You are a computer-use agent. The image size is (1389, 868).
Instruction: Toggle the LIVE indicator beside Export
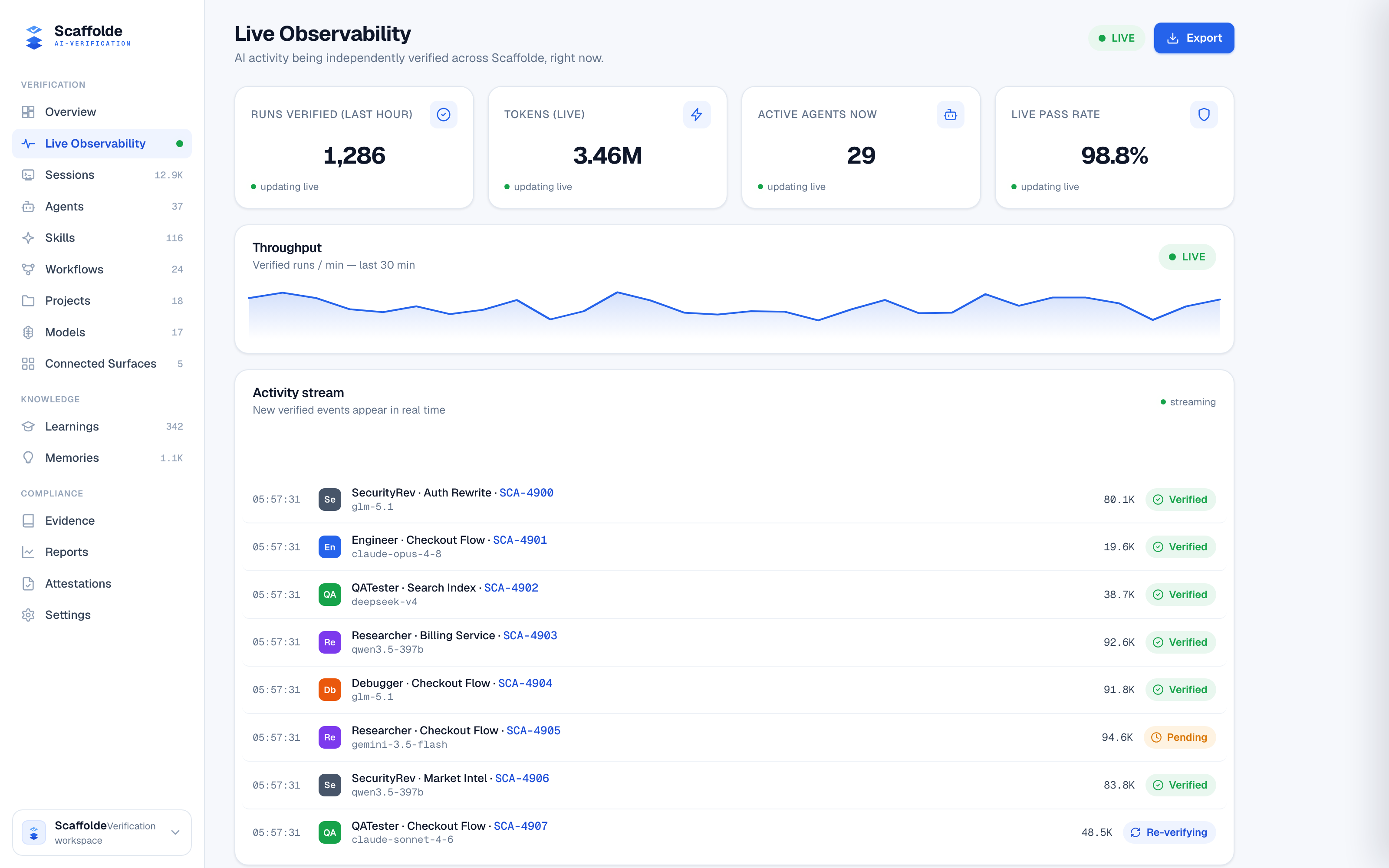point(1116,38)
